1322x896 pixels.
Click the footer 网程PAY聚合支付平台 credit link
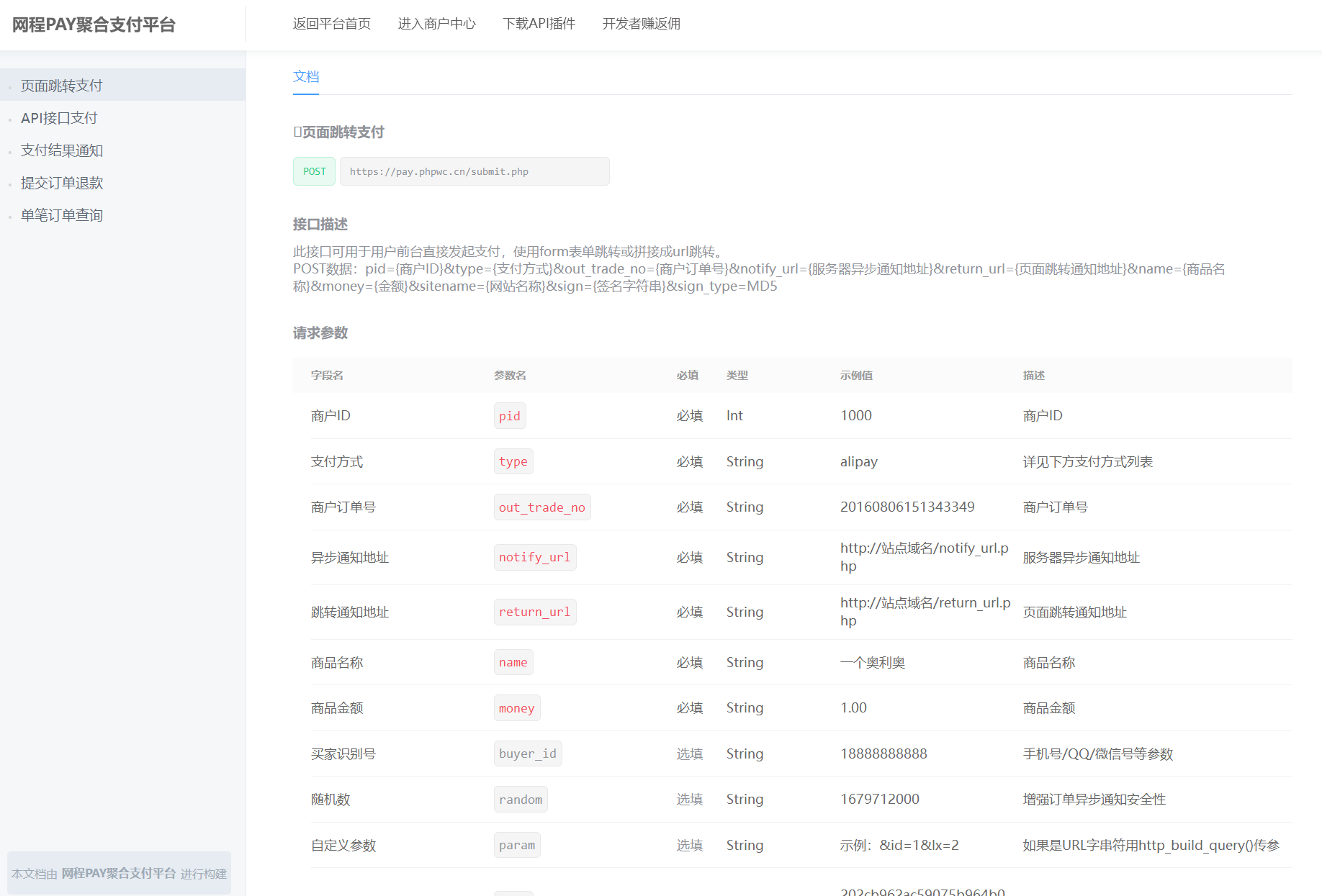coord(119,873)
